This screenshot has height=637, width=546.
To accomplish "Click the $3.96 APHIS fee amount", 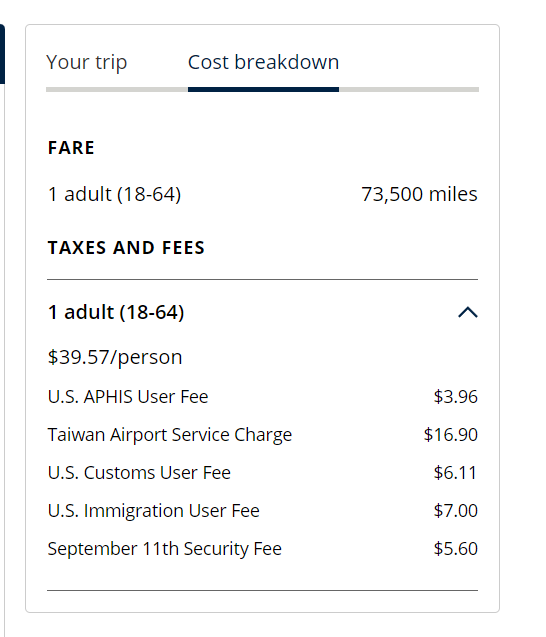I will tap(455, 397).
